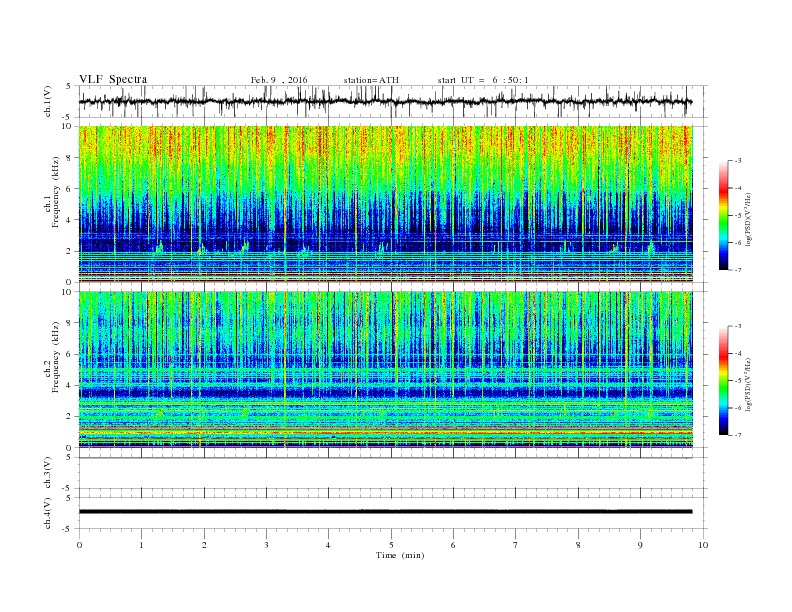Click the ch.1 spectrogram panel
Image resolution: width=792 pixels, height=612 pixels.
[x=386, y=204]
